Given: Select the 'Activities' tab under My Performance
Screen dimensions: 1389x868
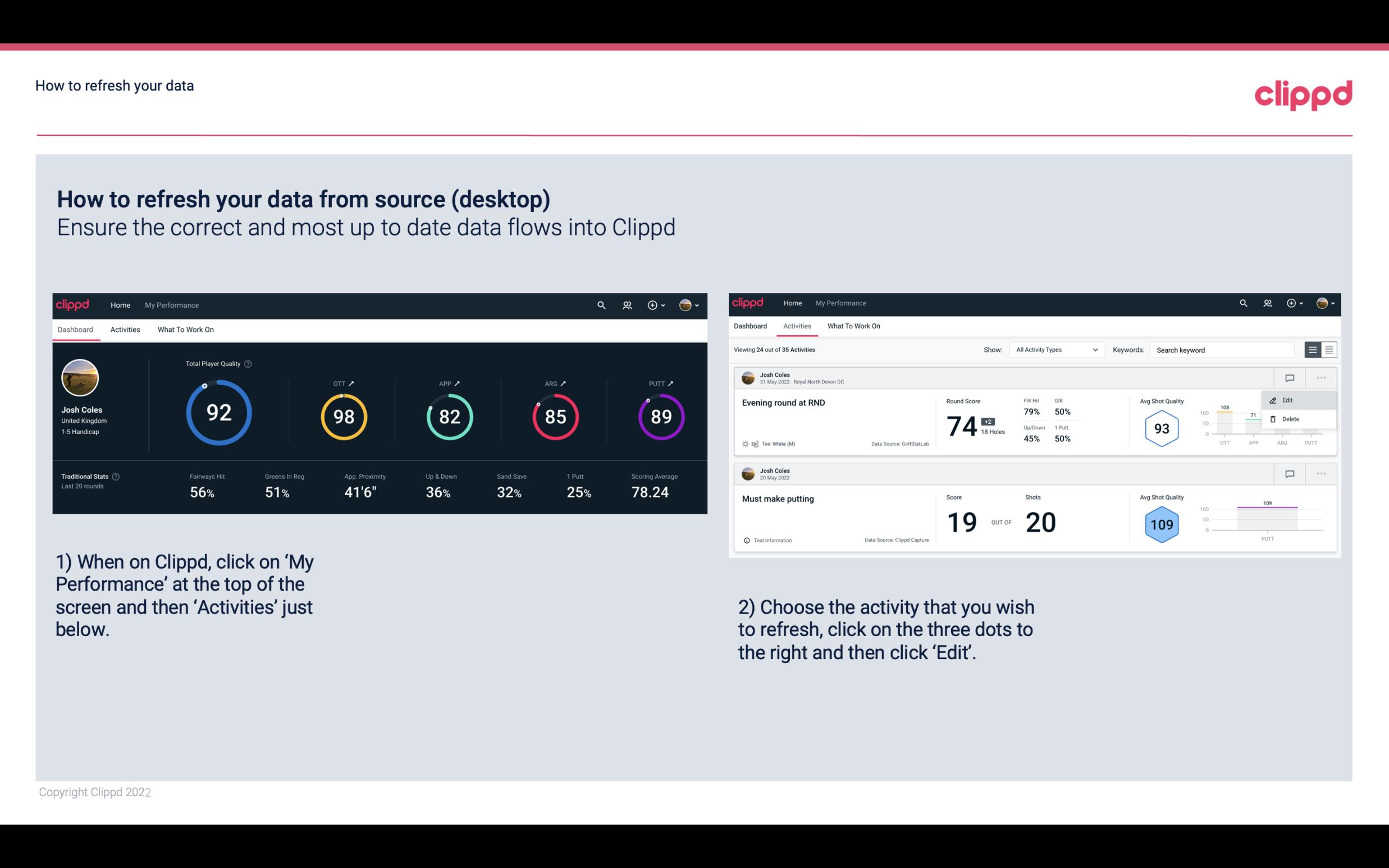Looking at the screenshot, I should point(124,329).
